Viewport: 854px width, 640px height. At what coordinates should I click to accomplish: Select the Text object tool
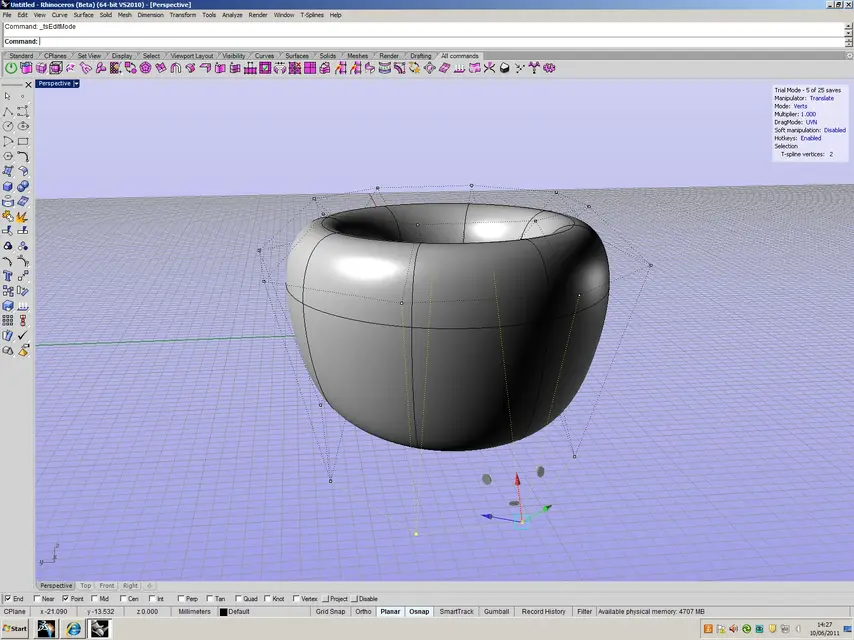[8, 276]
